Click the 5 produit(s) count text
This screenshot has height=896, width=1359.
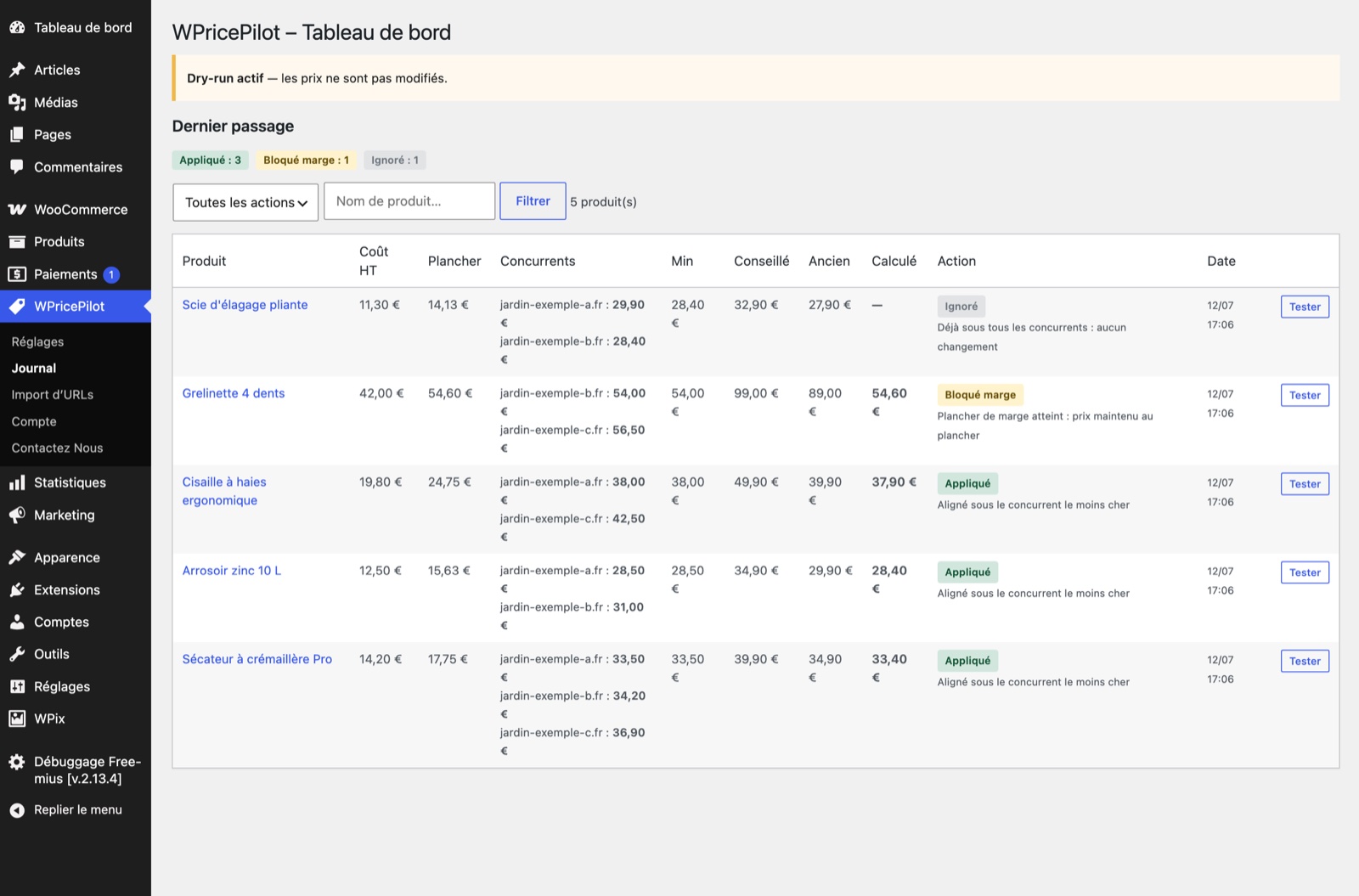(603, 202)
